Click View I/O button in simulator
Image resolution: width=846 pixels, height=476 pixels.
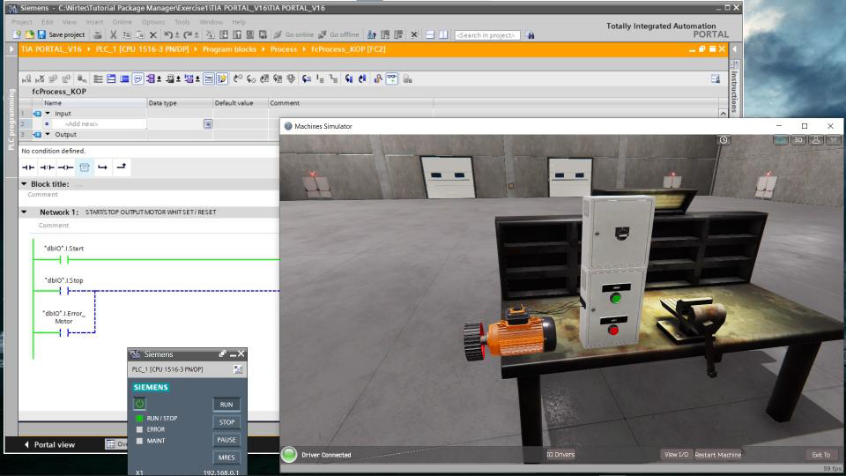click(676, 455)
